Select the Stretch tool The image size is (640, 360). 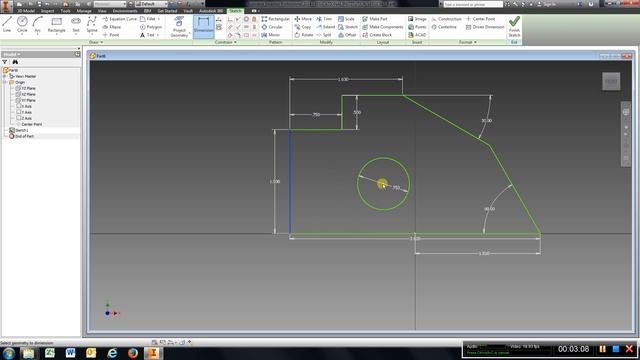[348, 27]
